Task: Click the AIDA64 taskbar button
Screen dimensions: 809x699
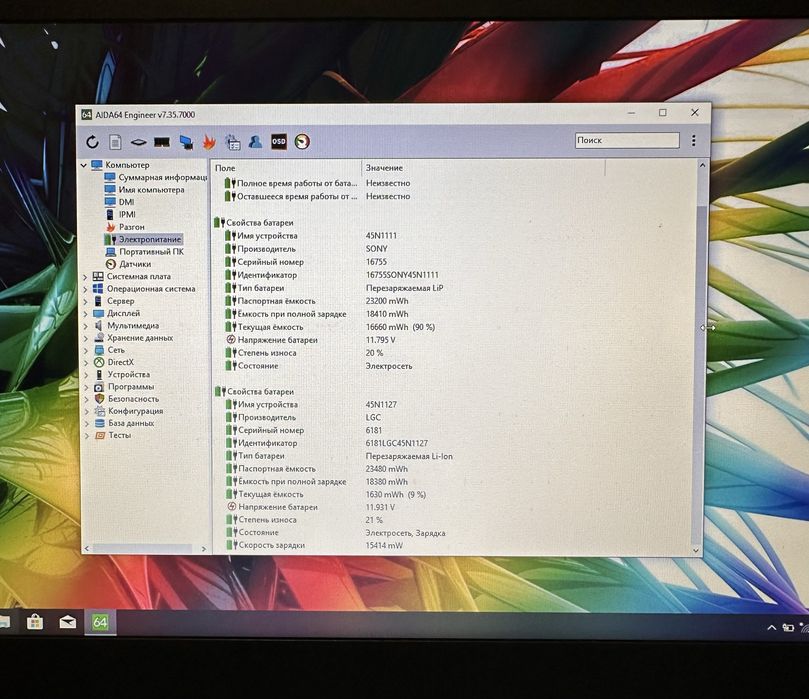Action: pos(100,623)
